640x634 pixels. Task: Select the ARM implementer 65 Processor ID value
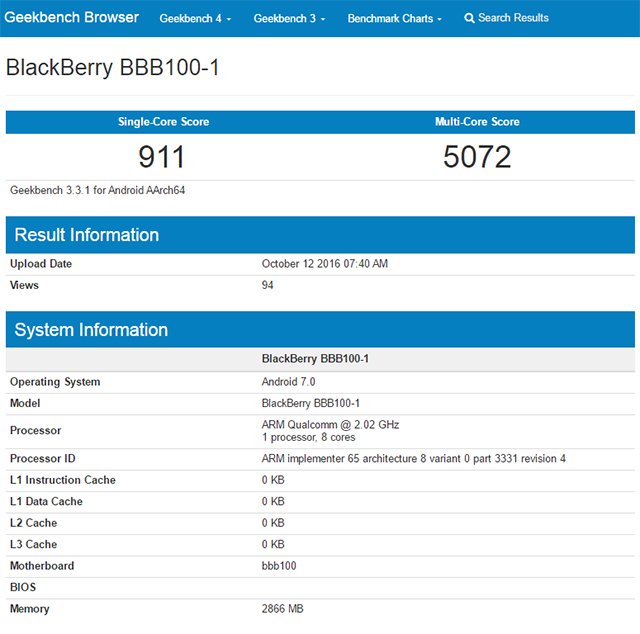coord(413,459)
